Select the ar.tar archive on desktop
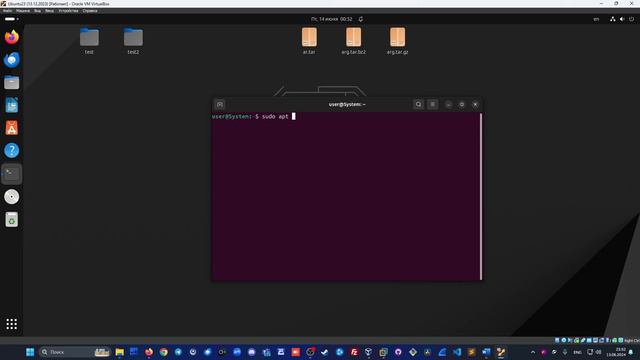The image size is (640, 360). tap(309, 41)
